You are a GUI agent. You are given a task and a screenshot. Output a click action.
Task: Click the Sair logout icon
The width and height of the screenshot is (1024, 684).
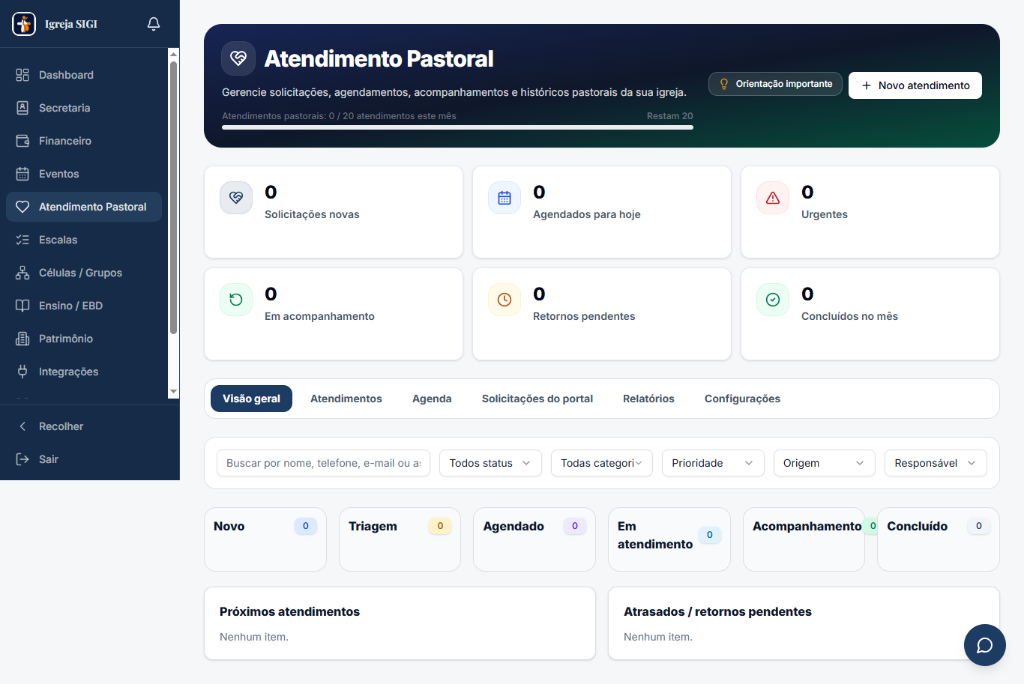click(x=22, y=459)
